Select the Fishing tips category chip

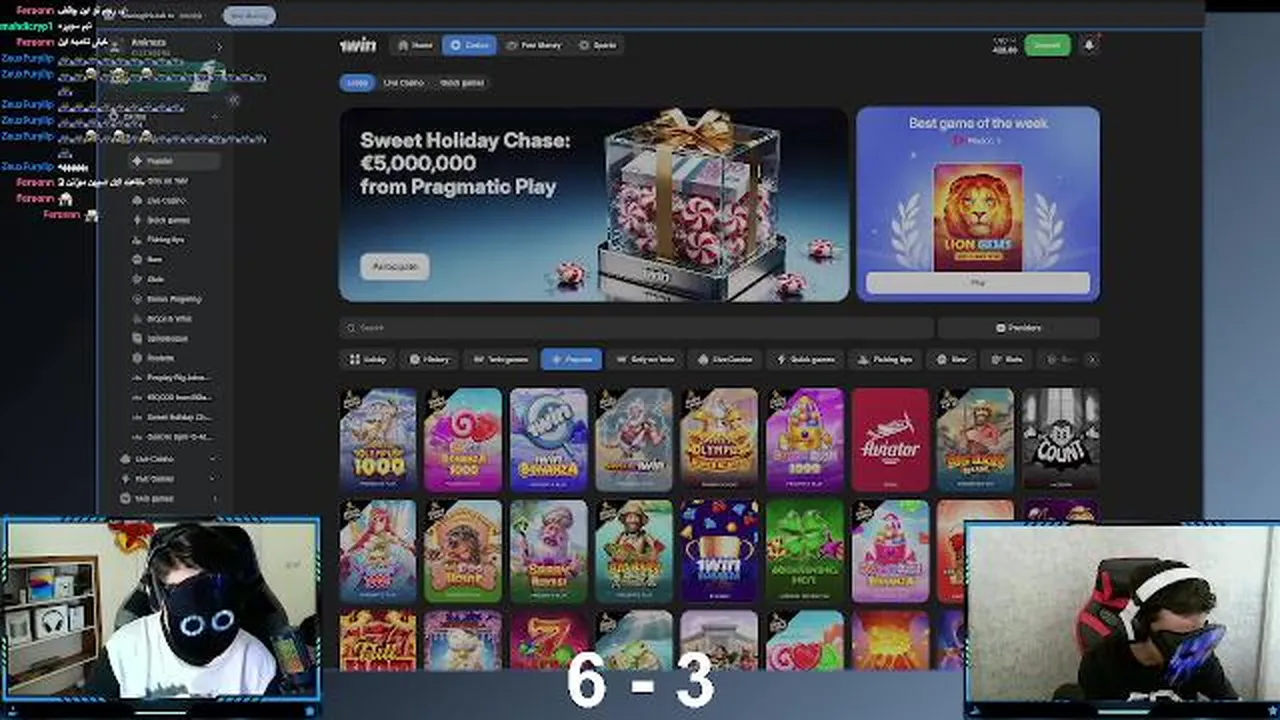tap(885, 359)
